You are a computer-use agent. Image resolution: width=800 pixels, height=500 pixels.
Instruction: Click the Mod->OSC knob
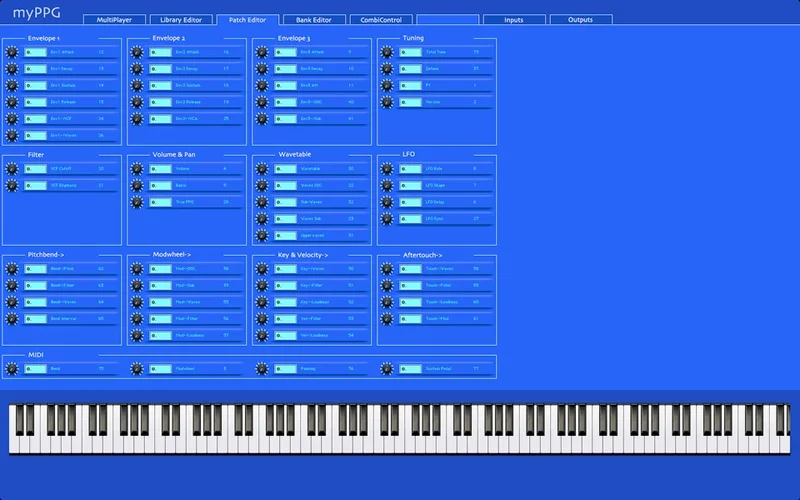tap(137, 269)
